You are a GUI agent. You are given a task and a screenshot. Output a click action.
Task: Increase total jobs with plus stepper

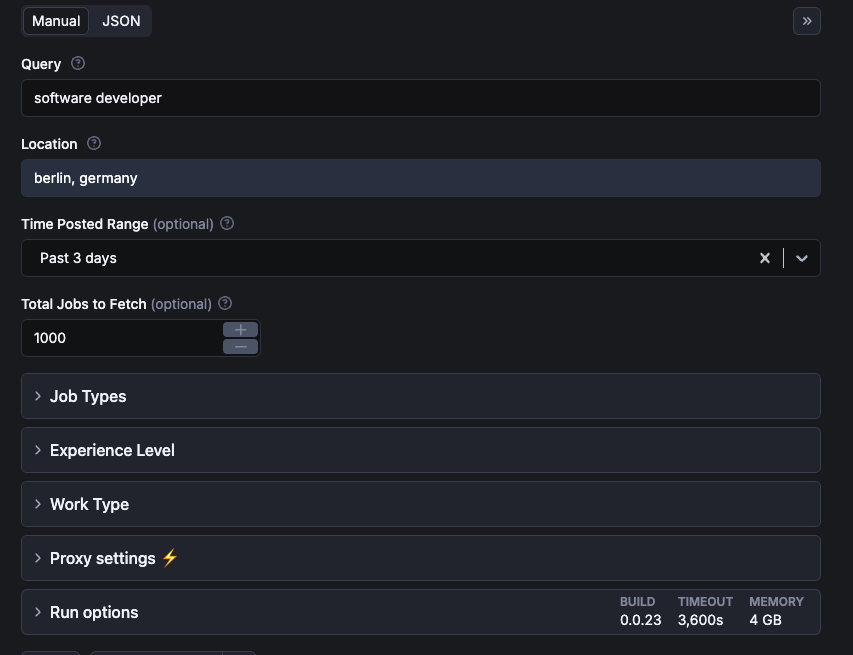point(240,330)
